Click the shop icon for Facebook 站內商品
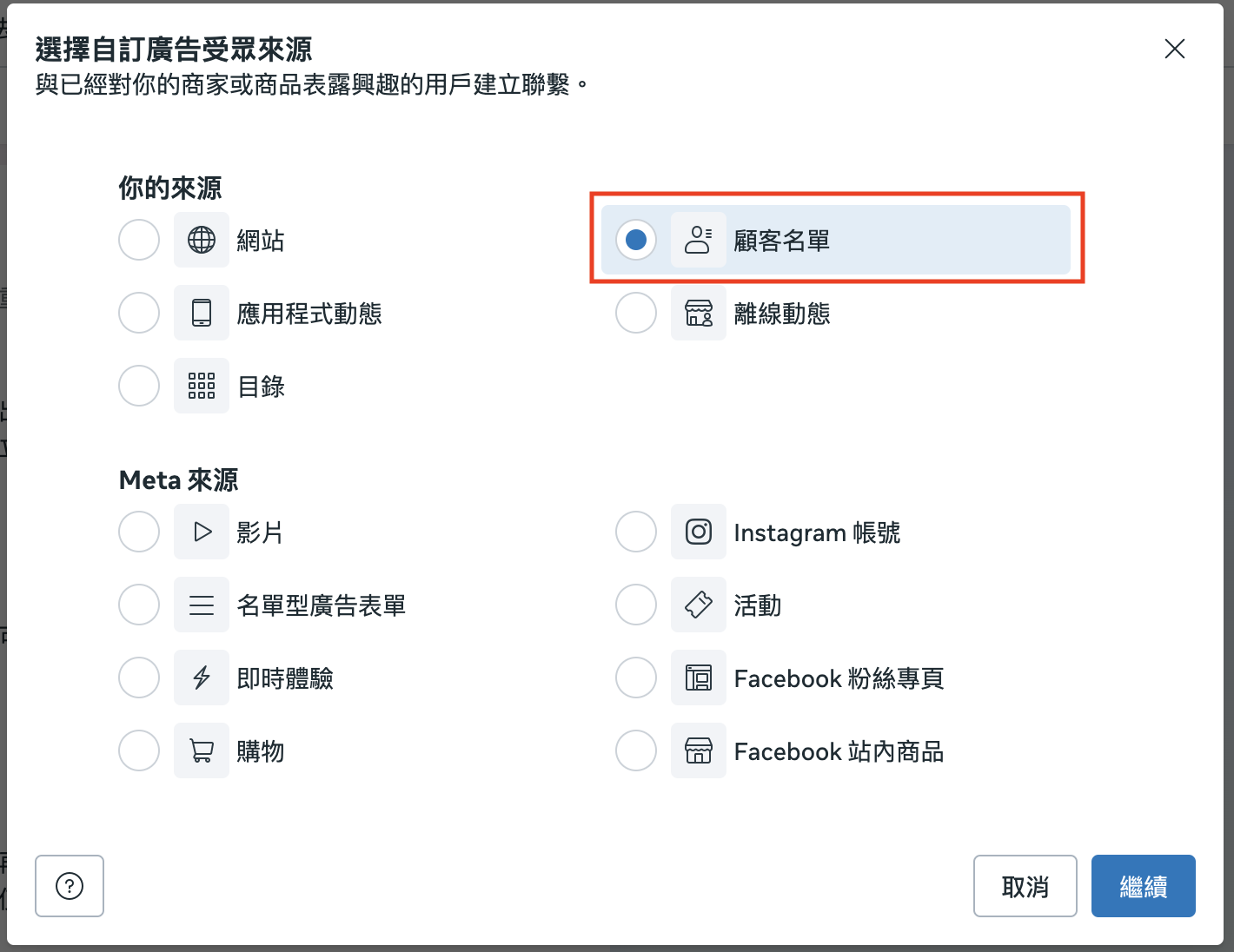This screenshot has height=952, width=1234. click(699, 750)
